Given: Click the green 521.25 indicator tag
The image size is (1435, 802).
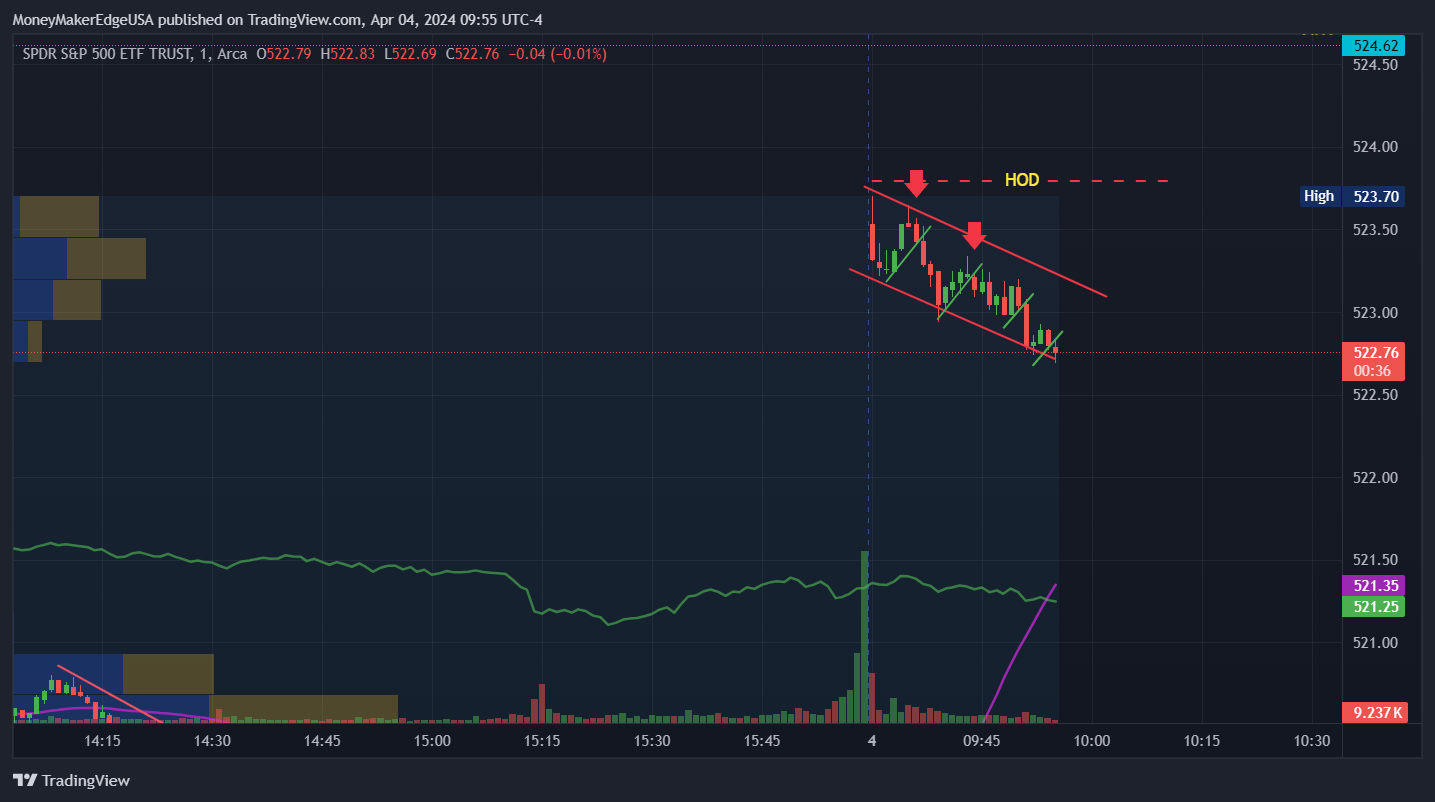Looking at the screenshot, I should point(1375,606).
